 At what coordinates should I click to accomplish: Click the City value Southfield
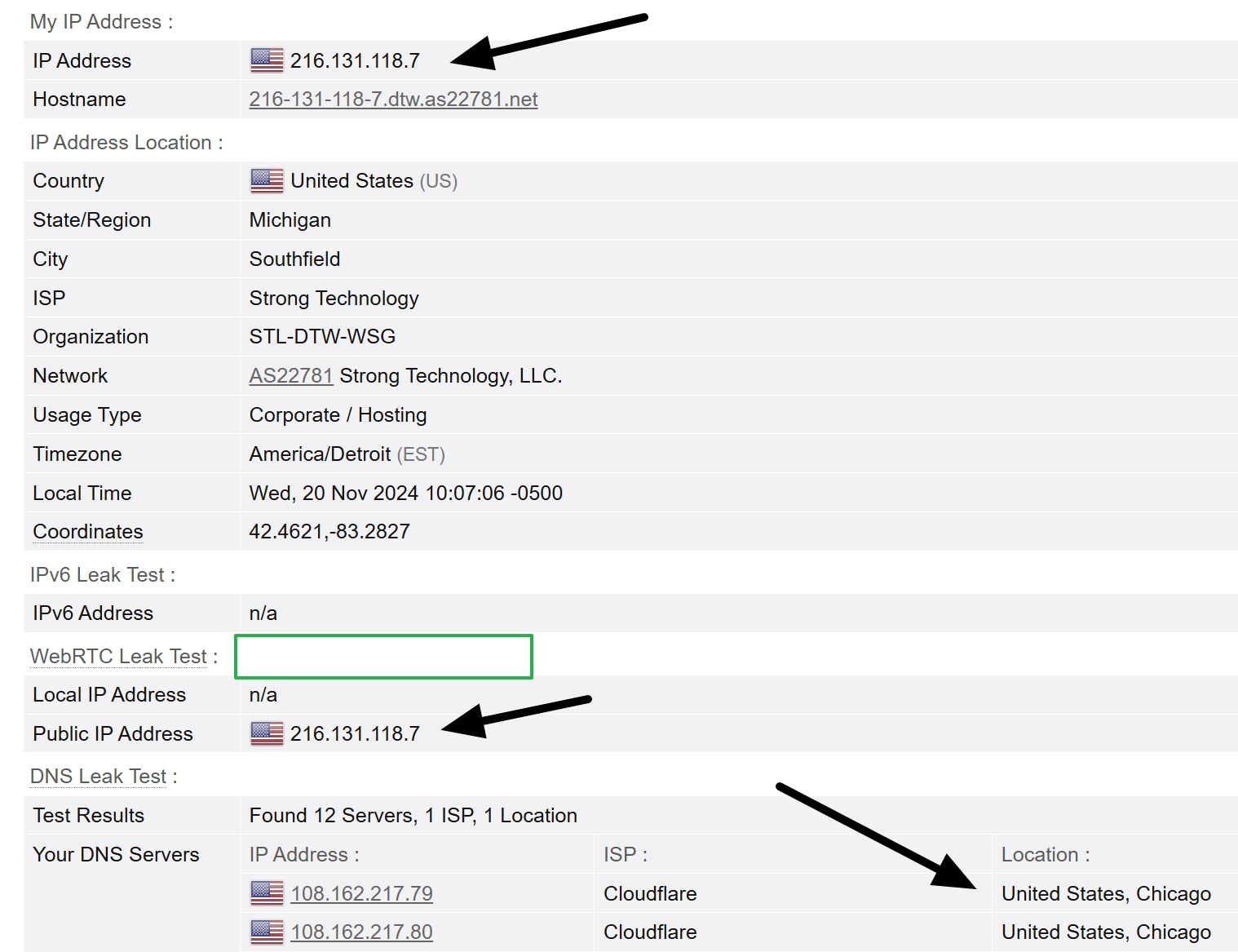click(x=294, y=259)
